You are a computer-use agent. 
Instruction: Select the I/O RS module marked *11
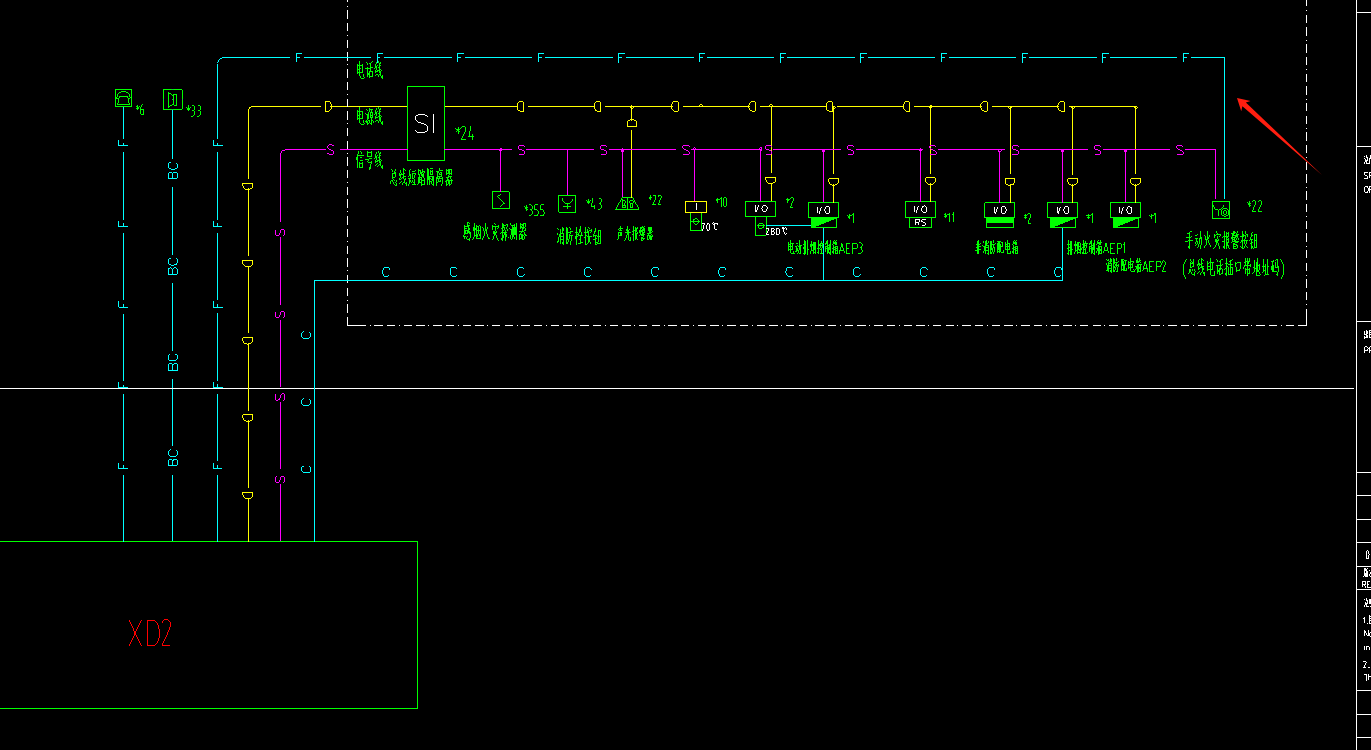point(921,214)
